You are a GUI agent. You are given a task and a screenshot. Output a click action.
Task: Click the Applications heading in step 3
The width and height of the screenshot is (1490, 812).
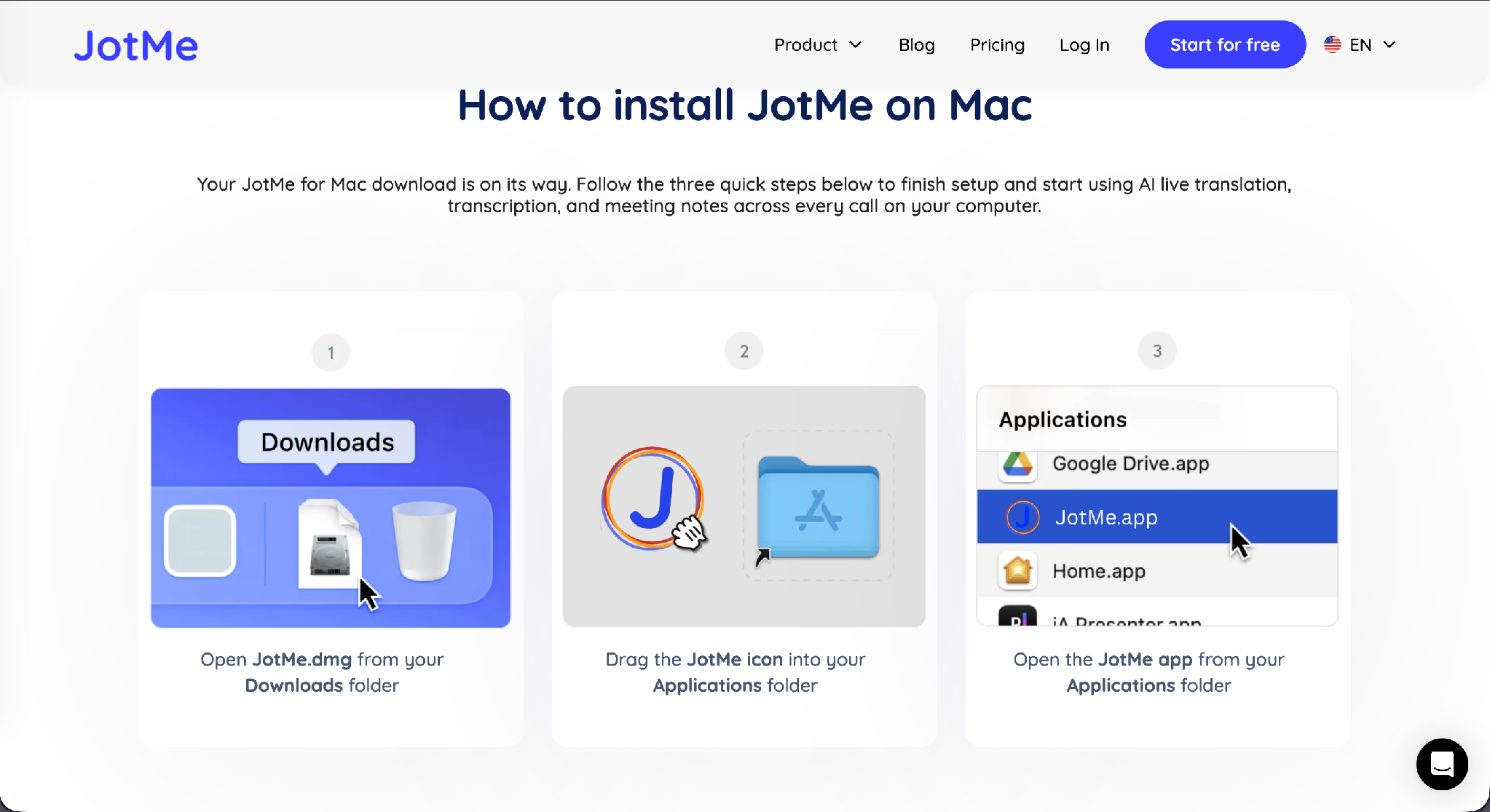1063,419
